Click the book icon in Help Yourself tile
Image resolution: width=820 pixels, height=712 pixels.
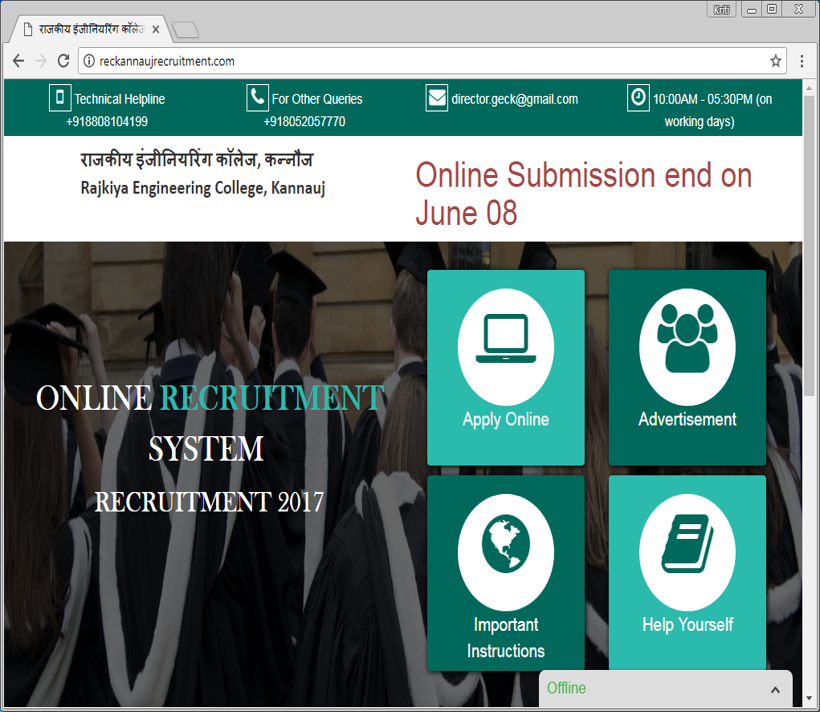(x=687, y=544)
